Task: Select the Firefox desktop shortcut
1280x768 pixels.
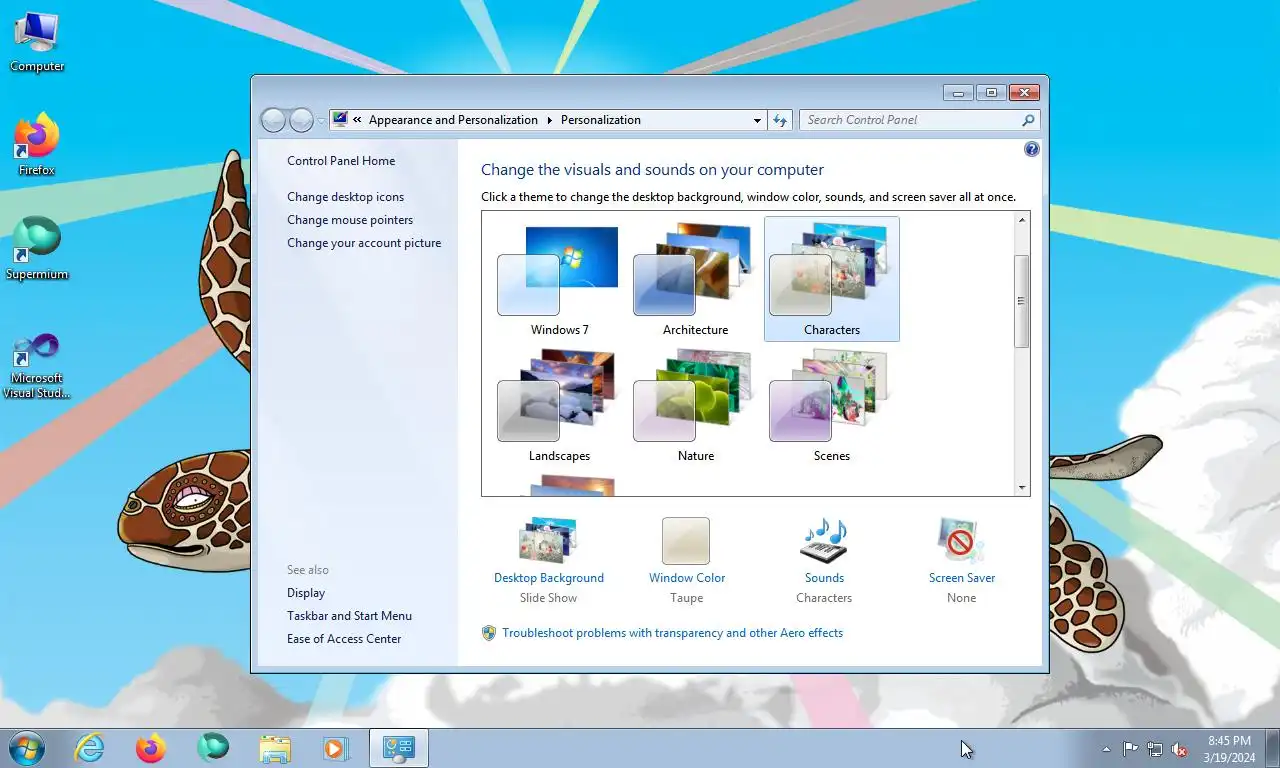Action: tap(37, 145)
